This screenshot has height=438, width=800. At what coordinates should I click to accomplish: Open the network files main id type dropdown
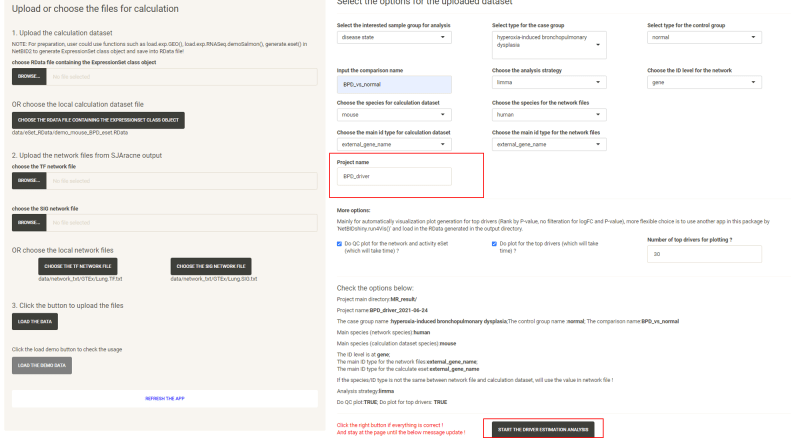point(549,144)
